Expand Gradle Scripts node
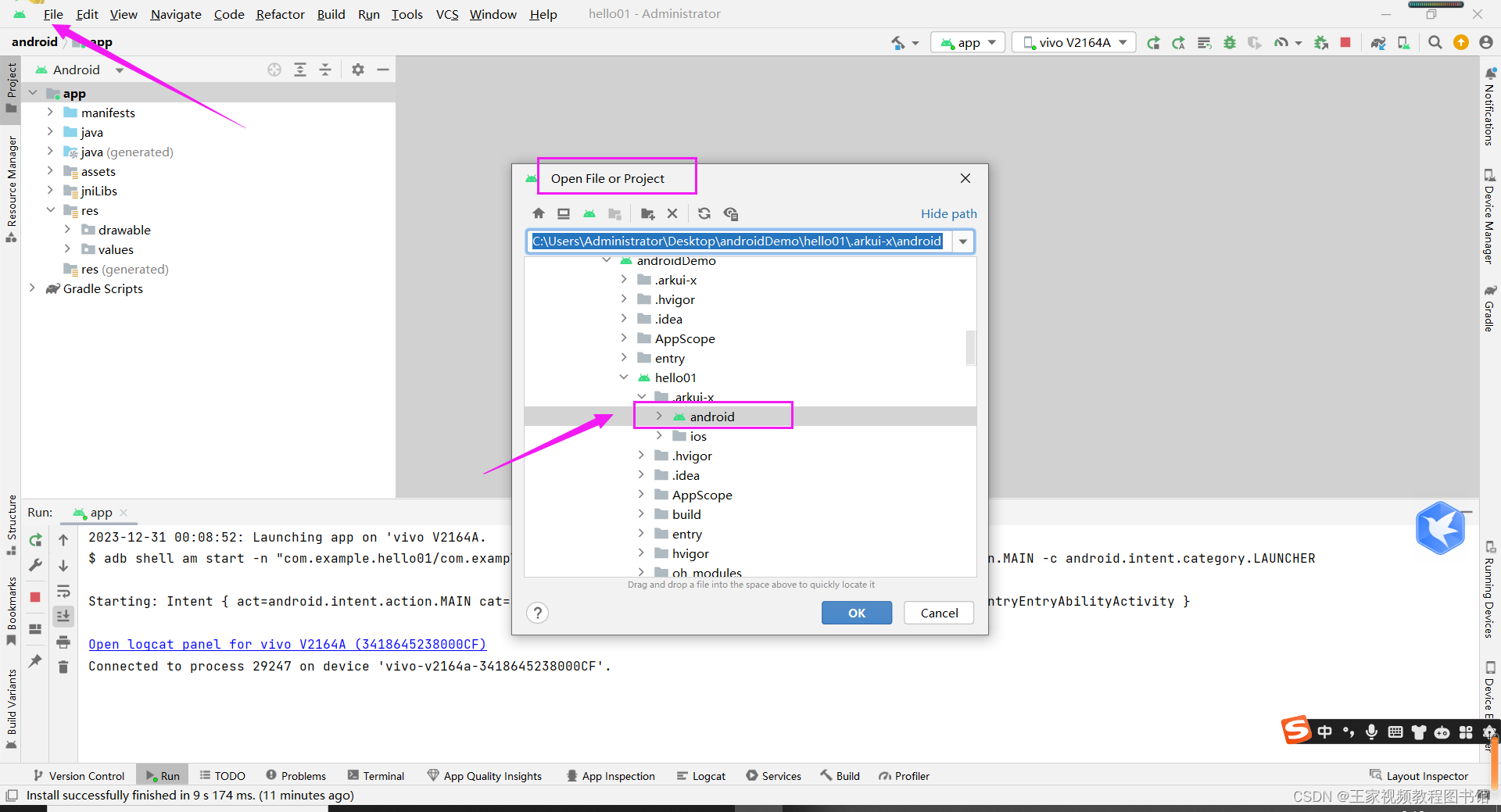This screenshot has width=1501, height=812. click(32, 288)
